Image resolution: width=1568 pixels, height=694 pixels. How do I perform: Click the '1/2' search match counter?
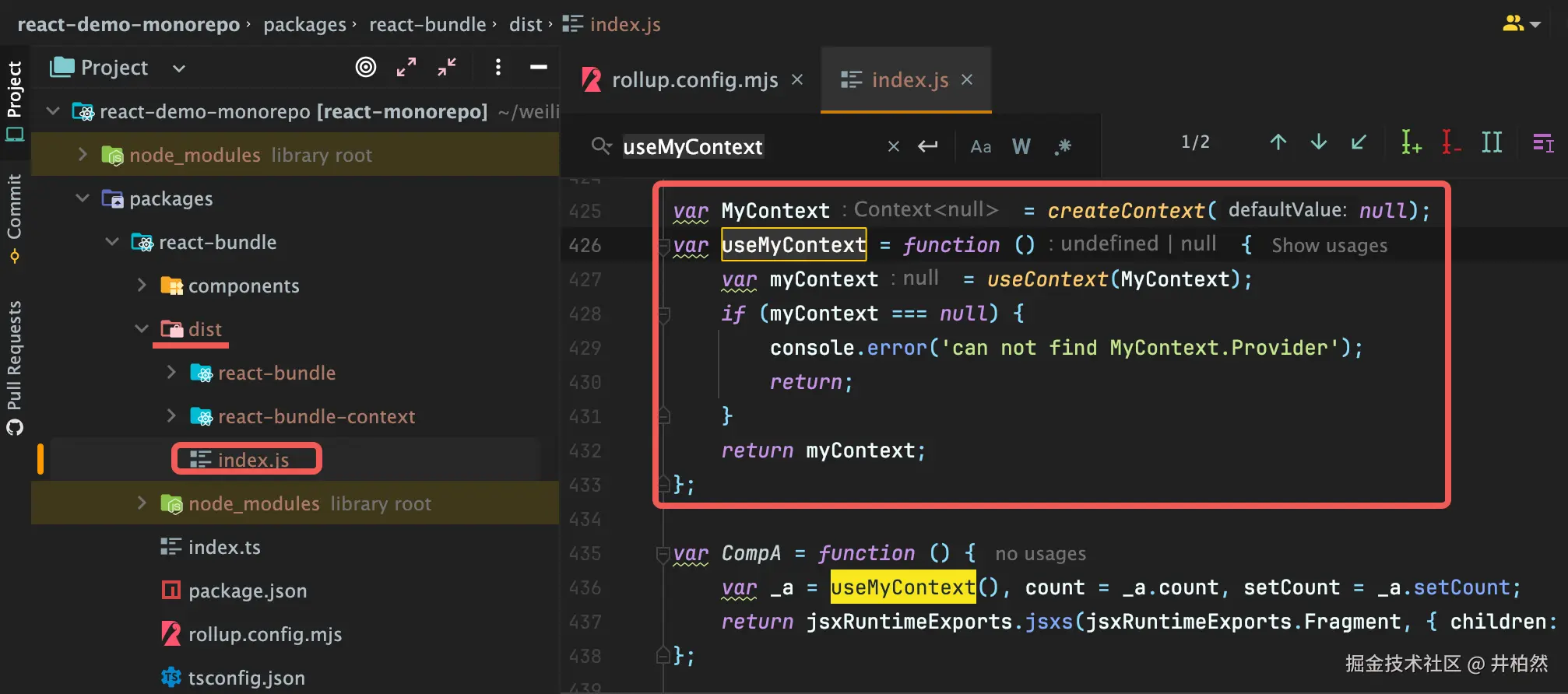point(1195,142)
